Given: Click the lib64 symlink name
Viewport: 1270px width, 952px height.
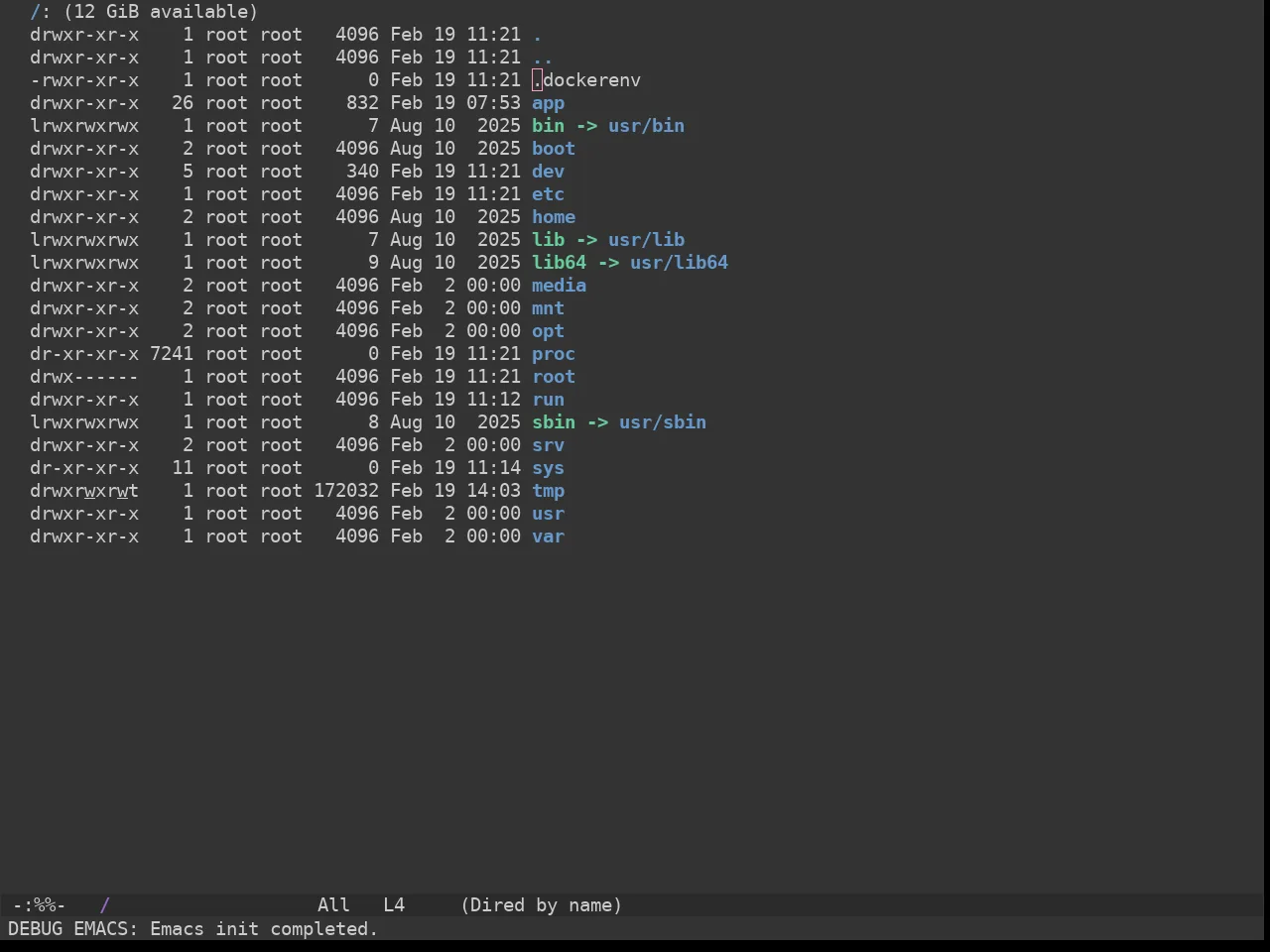Looking at the screenshot, I should coord(559,263).
